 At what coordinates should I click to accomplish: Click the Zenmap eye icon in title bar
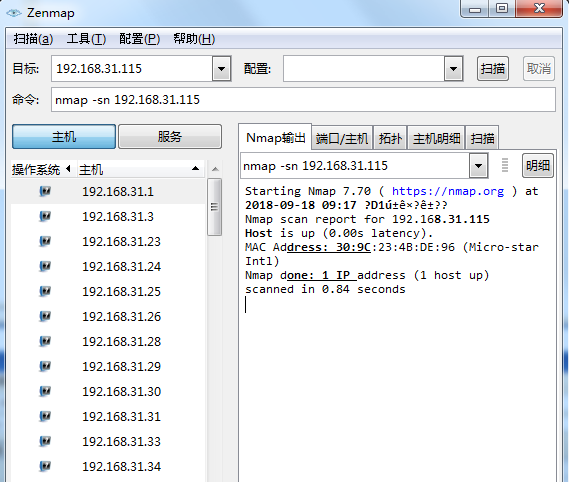pyautogui.click(x=14, y=13)
